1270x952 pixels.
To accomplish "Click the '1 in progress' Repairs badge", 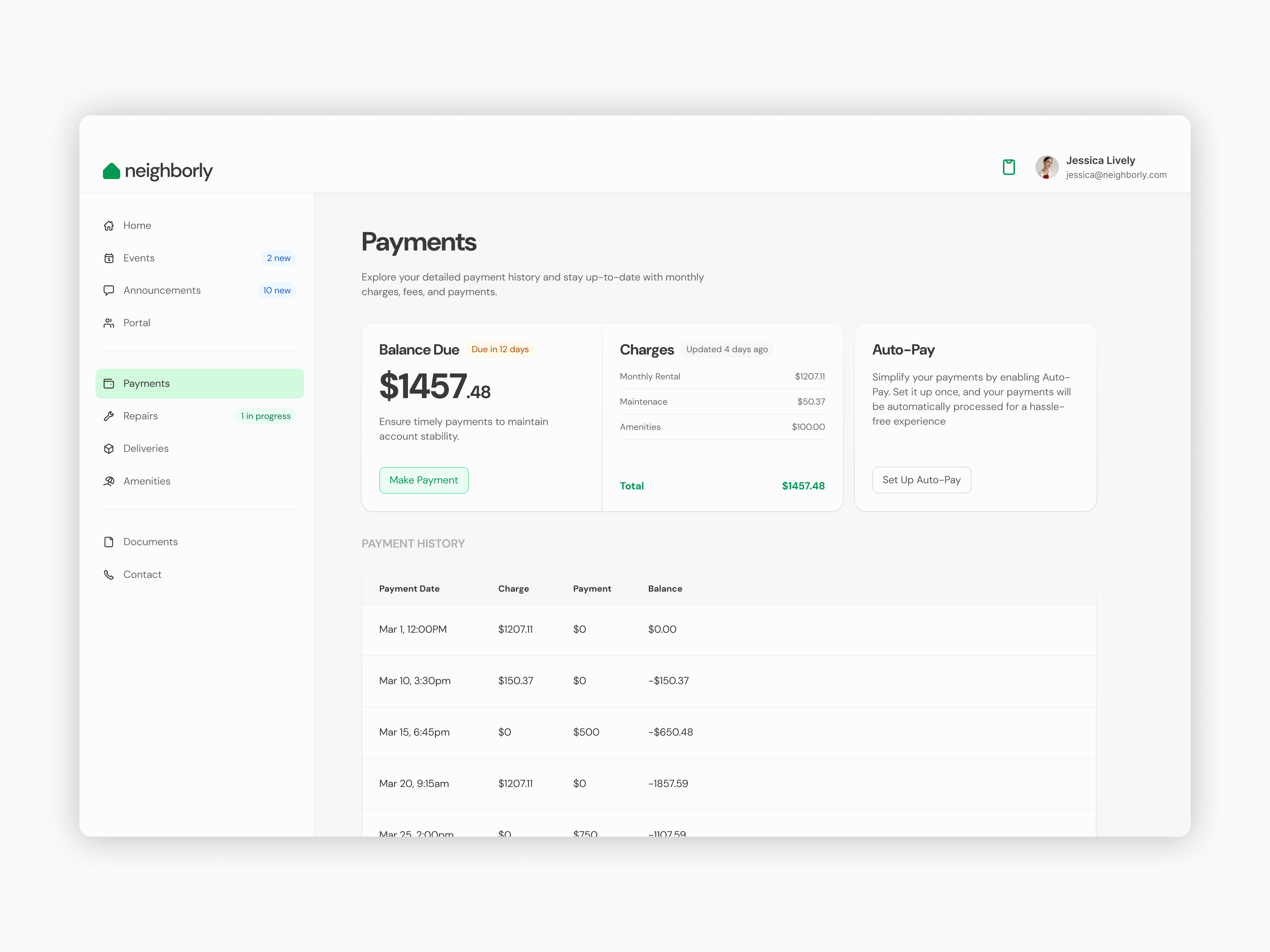I will 265,416.
